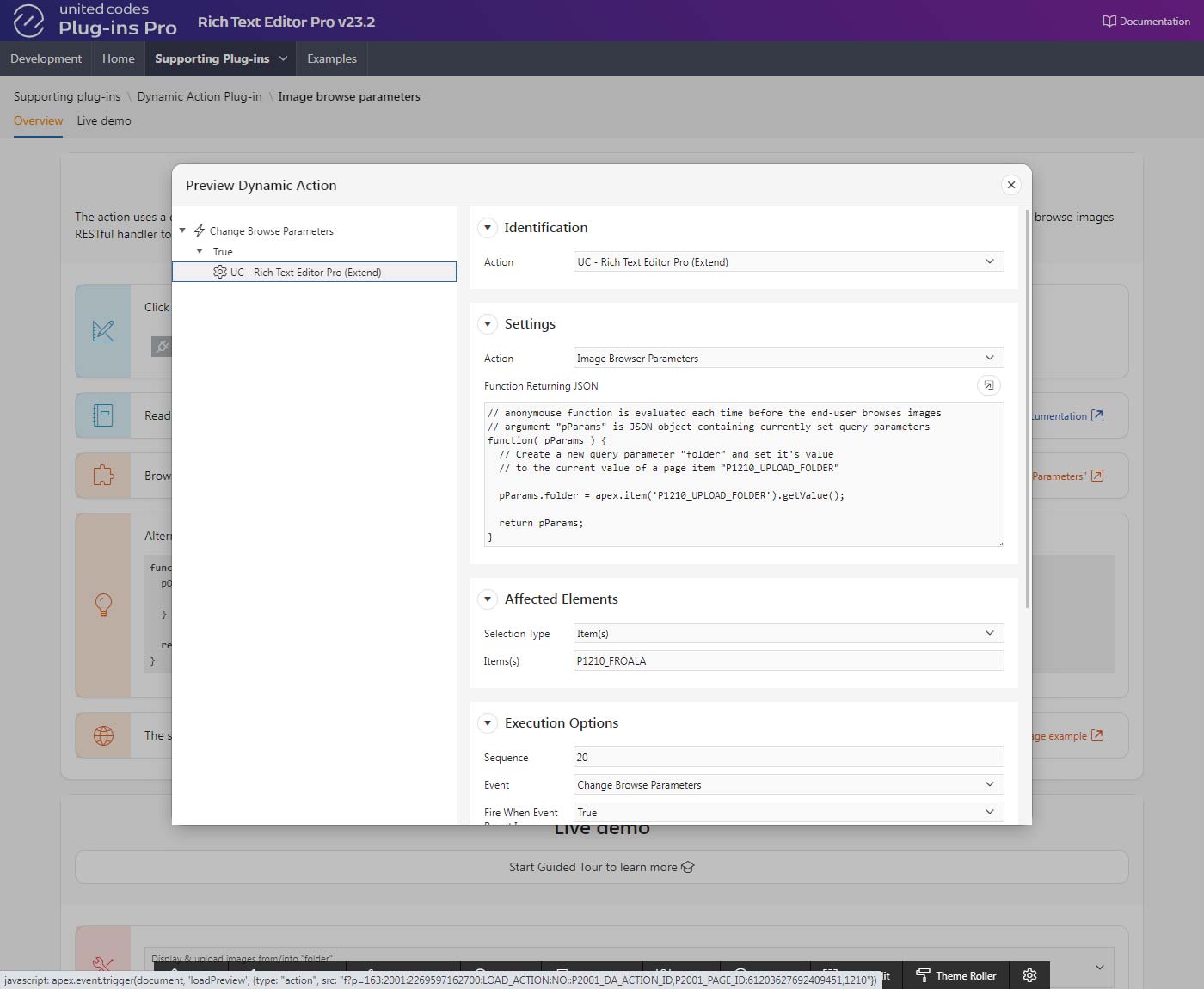The width and height of the screenshot is (1204, 989).
Task: Open the external link icon beside documentation link
Action: coord(1097,415)
